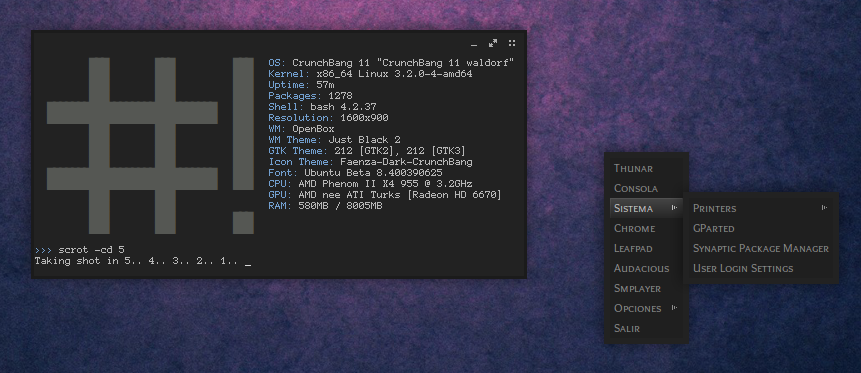
Task: Minimize the terminal window
Action: (474, 44)
